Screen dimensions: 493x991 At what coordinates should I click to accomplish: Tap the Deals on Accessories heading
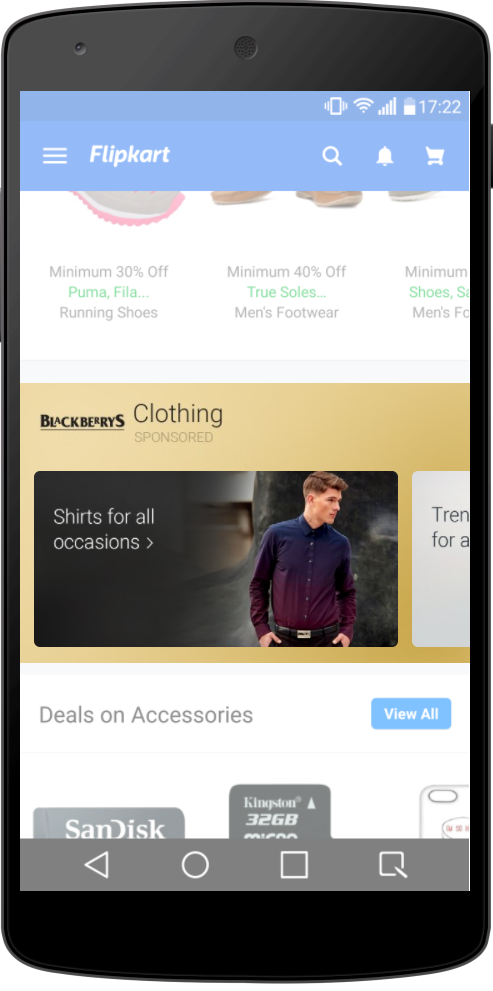tap(146, 715)
